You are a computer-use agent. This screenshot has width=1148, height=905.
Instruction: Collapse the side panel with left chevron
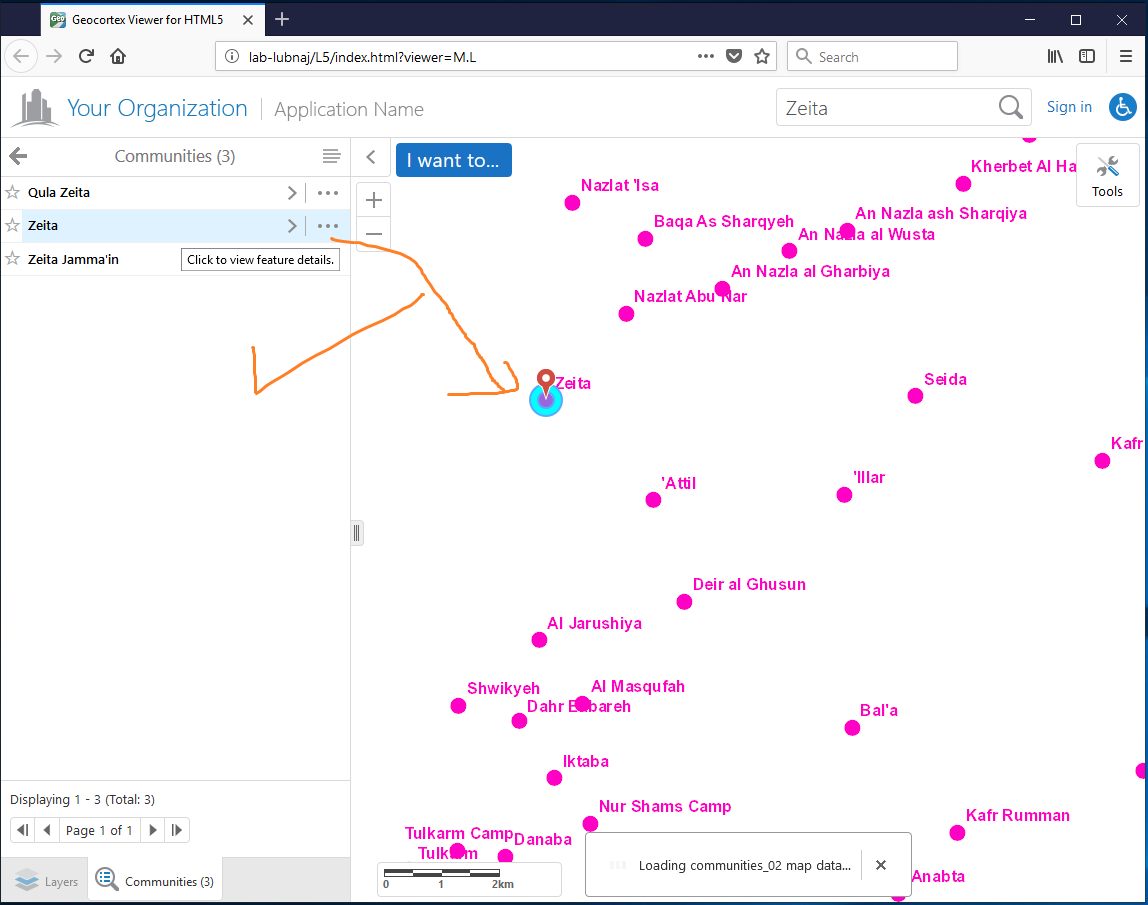371,157
